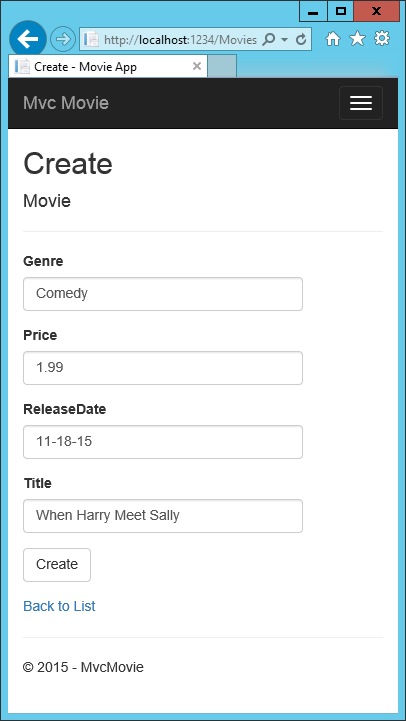Open a new blank tab
This screenshot has width=406, height=721.
[222, 66]
